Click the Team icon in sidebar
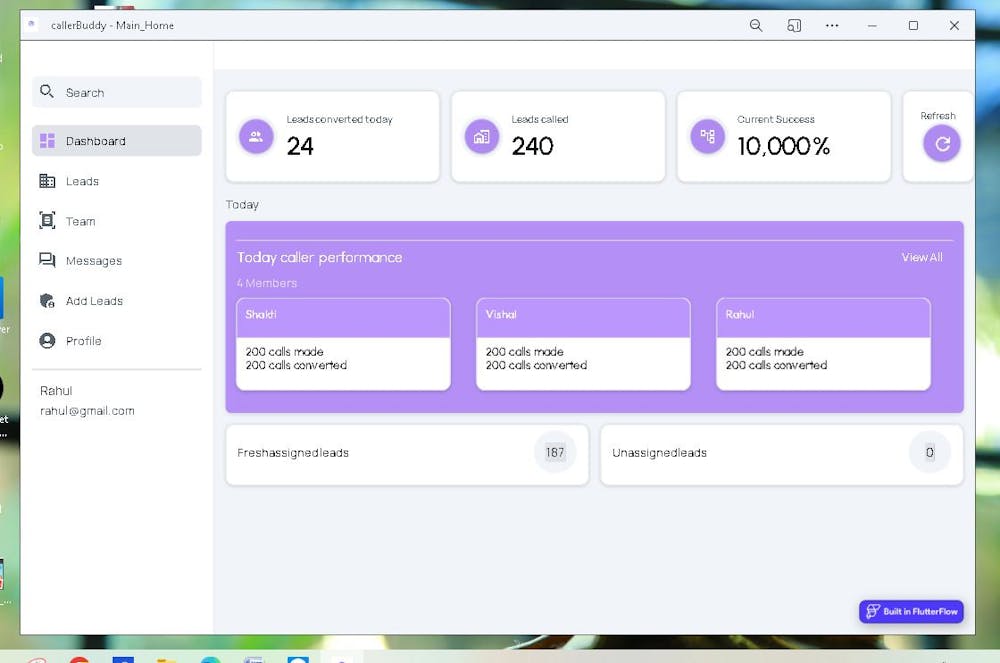This screenshot has height=663, width=1000. click(x=47, y=221)
